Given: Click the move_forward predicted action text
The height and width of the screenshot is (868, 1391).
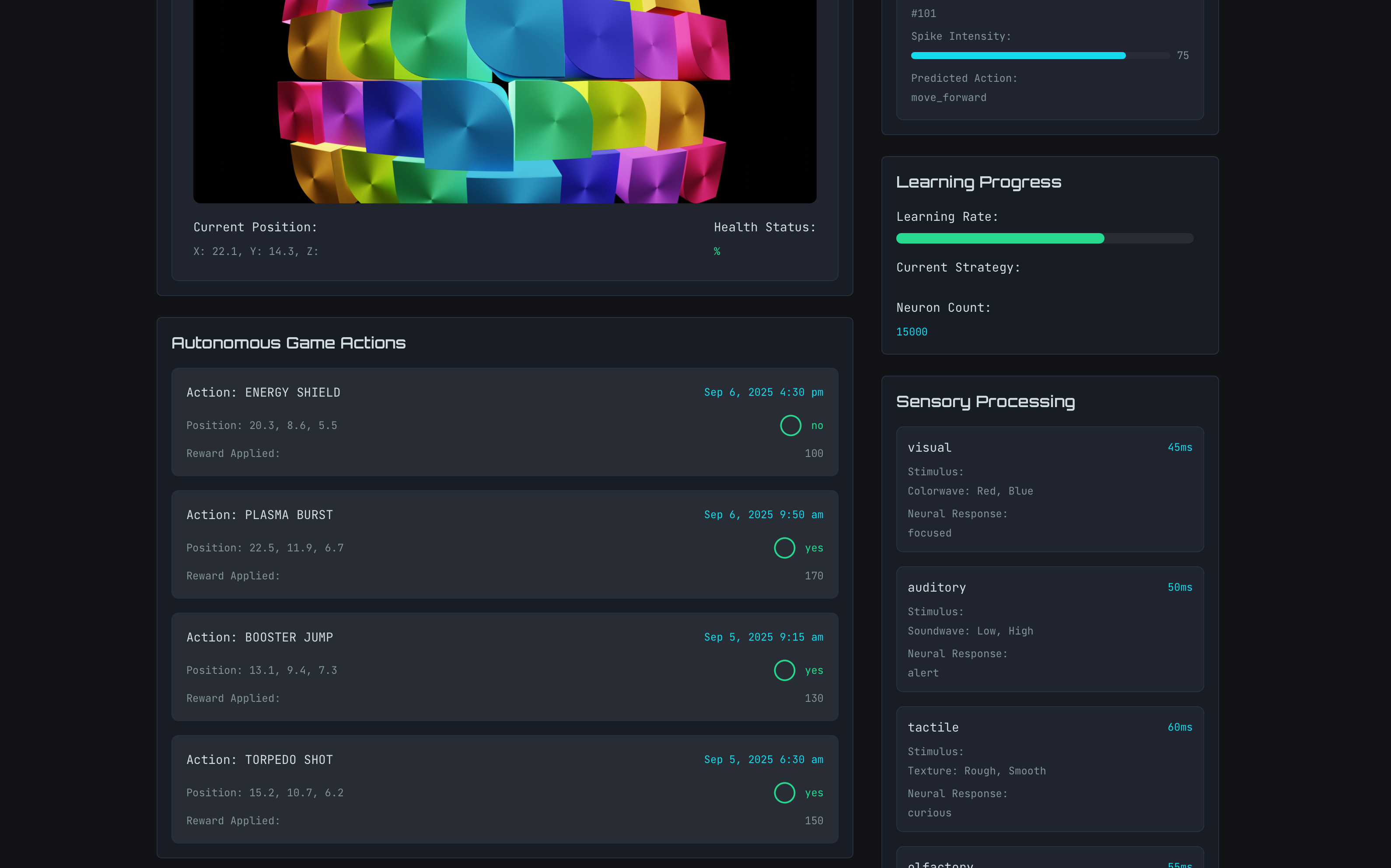Looking at the screenshot, I should click(948, 98).
